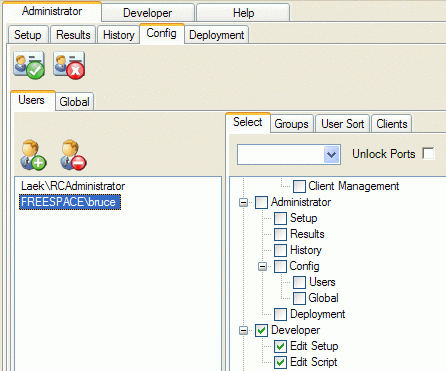This screenshot has height=371, width=446.
Task: Select user Laek\RCAdministrator in list
Action: click(73, 186)
